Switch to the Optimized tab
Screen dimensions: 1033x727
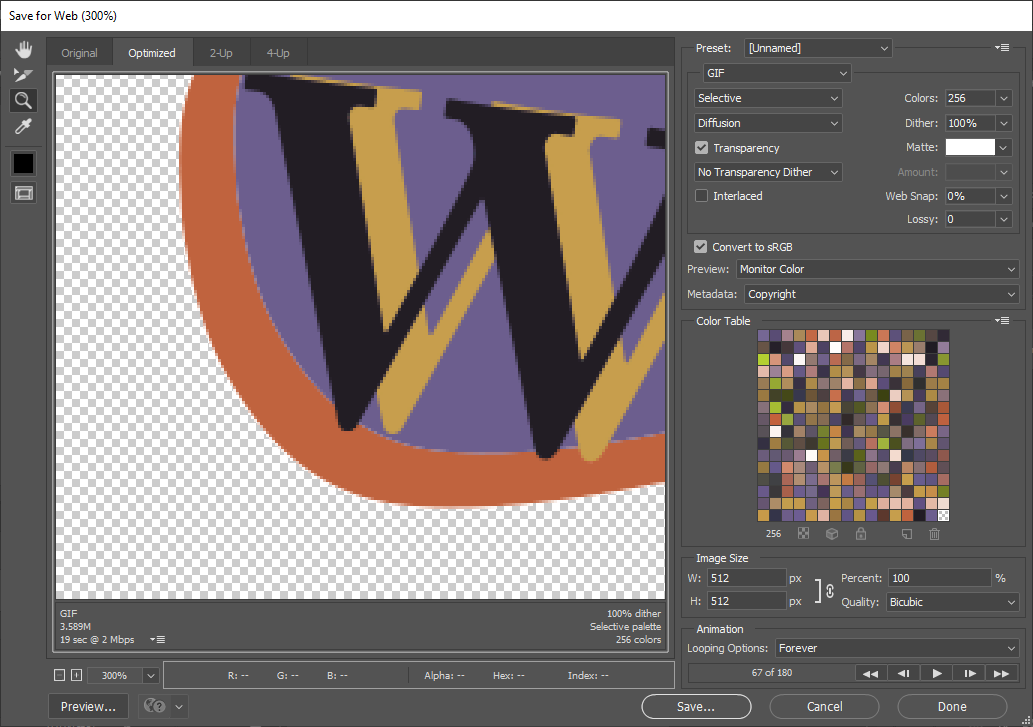[152, 53]
